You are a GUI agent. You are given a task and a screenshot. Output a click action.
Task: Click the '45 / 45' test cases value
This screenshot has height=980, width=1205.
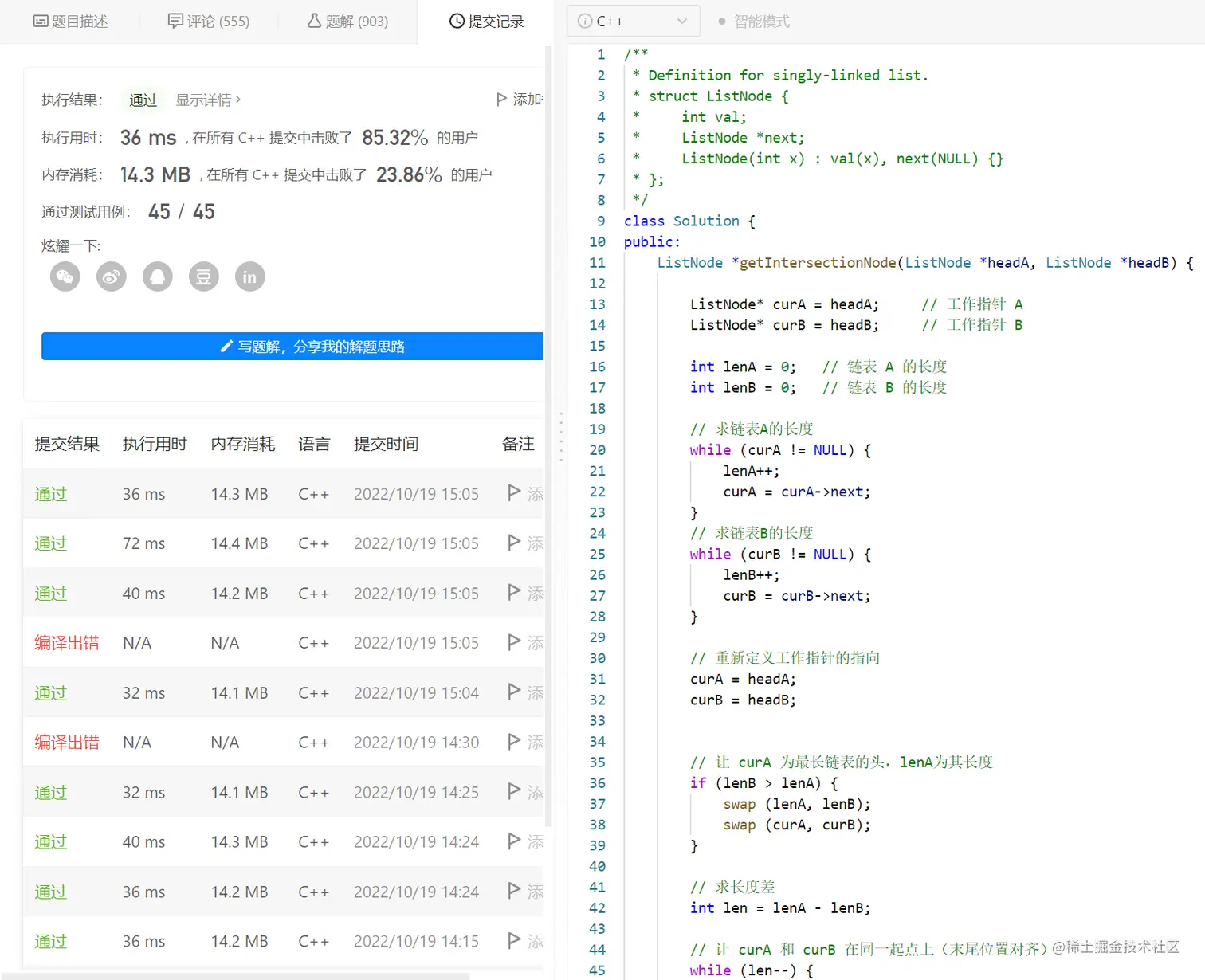[x=182, y=211]
